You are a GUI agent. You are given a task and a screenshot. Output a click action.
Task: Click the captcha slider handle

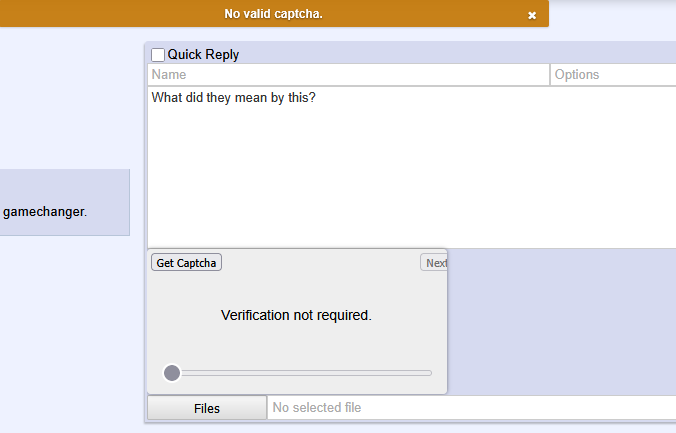click(172, 373)
